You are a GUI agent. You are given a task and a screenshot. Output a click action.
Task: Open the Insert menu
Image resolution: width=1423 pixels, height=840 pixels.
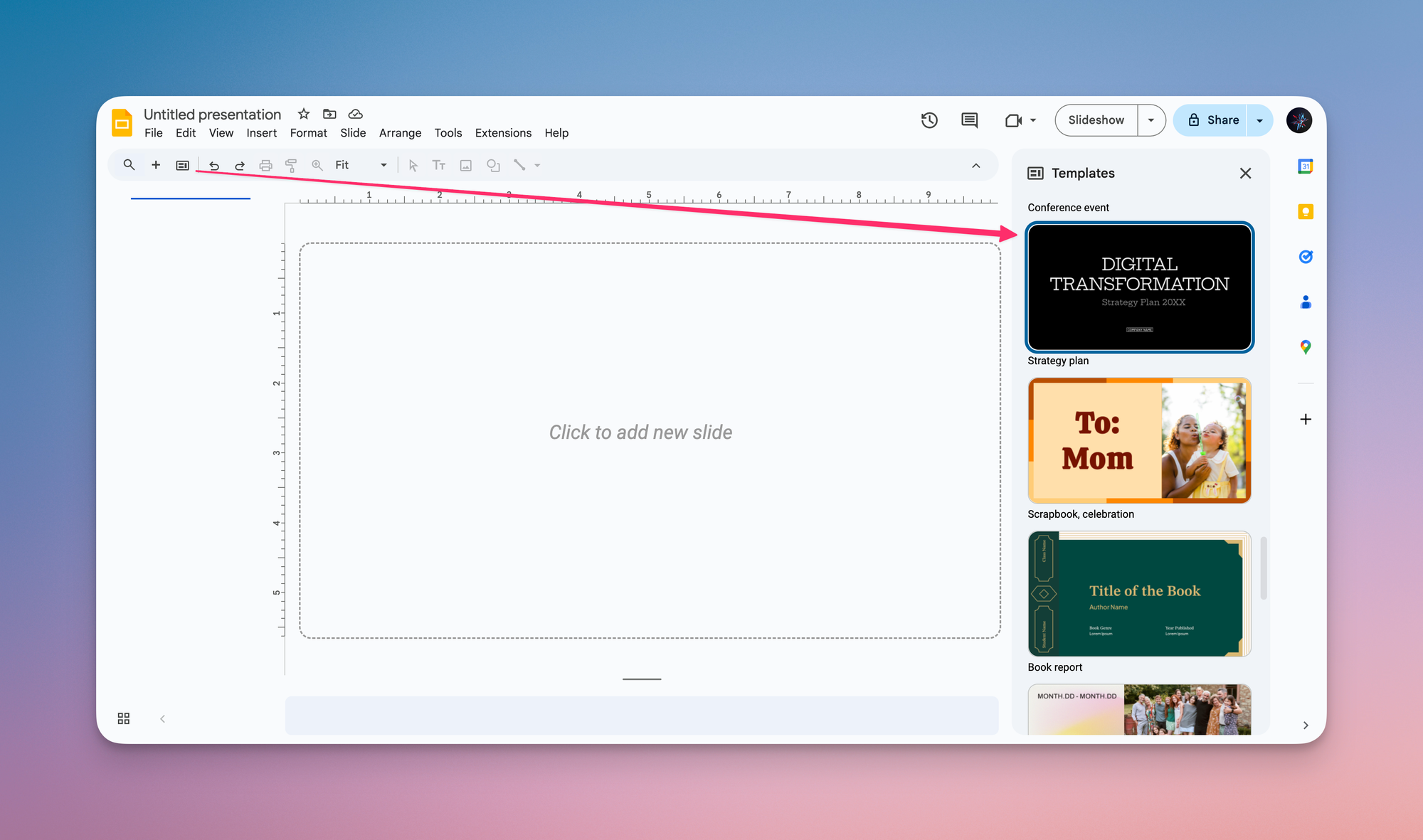(x=261, y=133)
